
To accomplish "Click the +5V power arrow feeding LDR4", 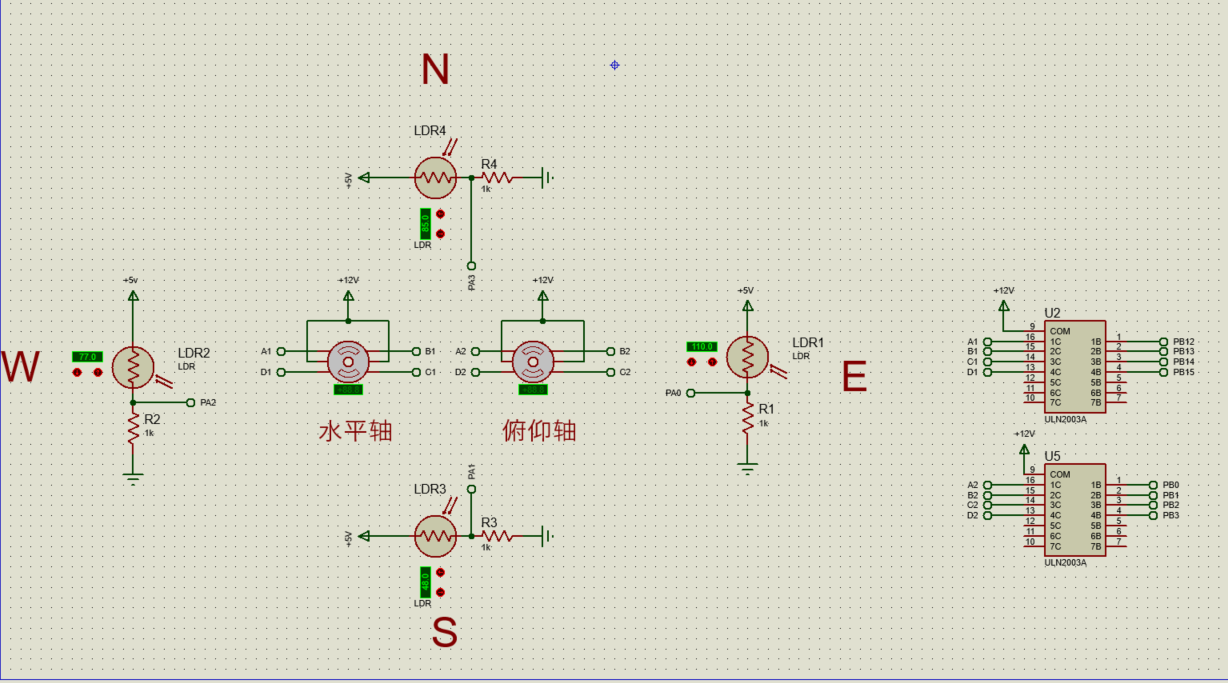I will (x=363, y=178).
